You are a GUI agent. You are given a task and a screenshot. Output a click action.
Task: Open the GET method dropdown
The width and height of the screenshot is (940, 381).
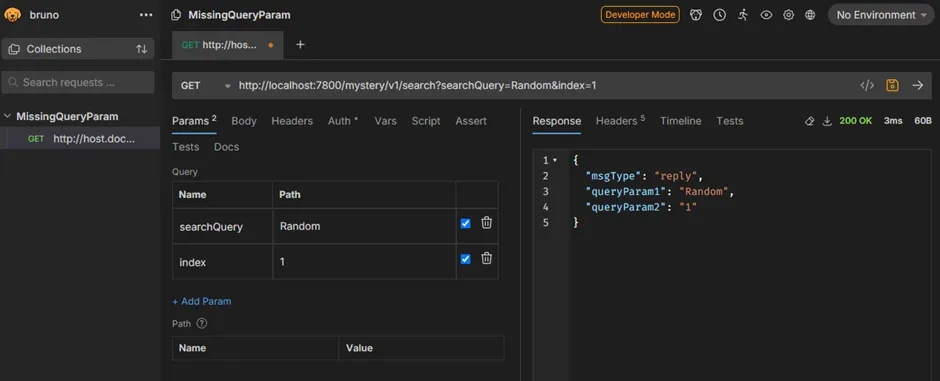205,86
